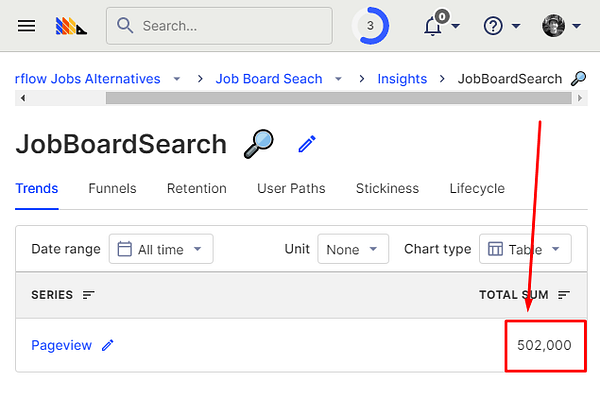Viewport: 600px width, 402px height.
Task: Select the Retention tab
Action: 196,188
